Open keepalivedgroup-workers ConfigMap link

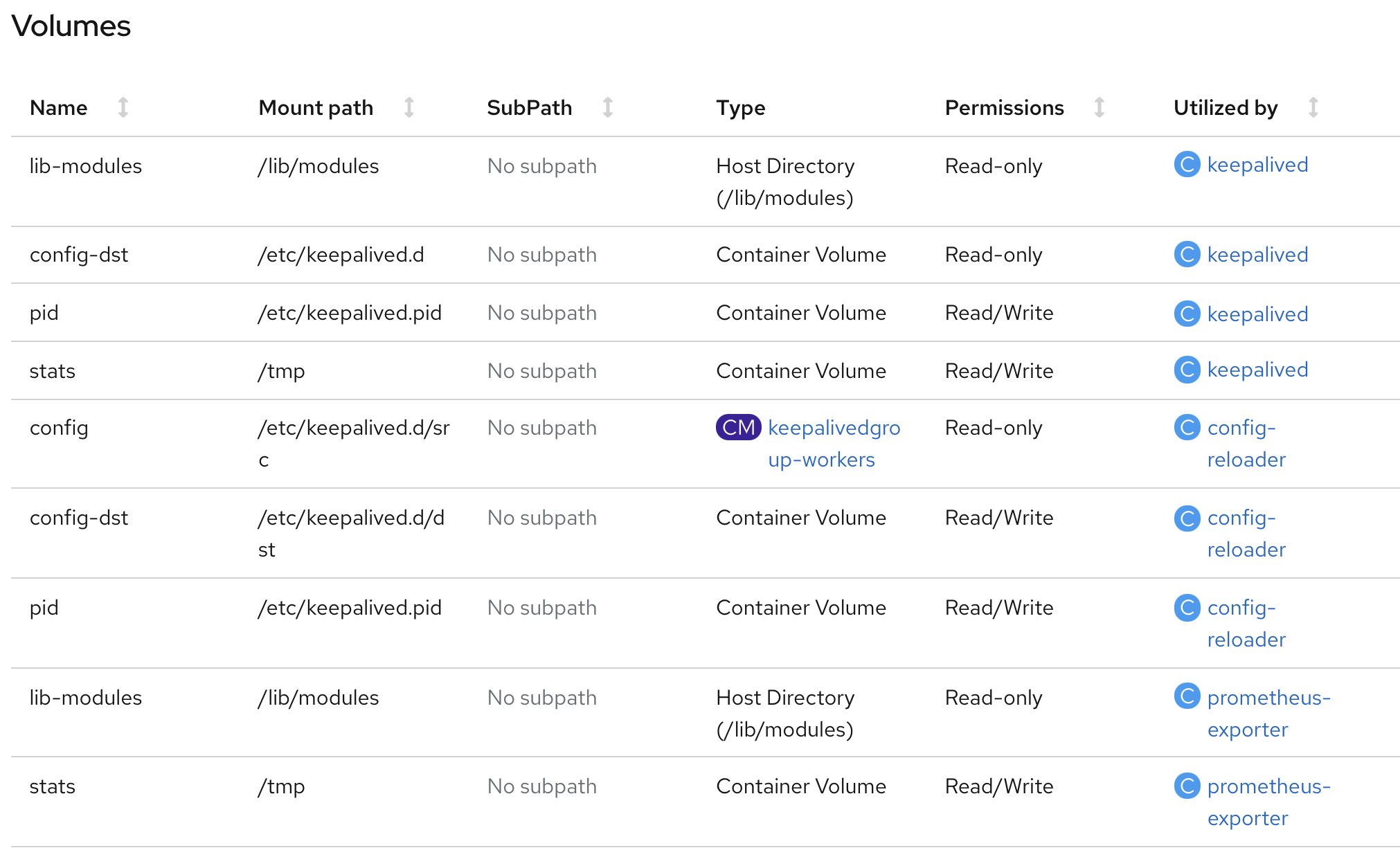pos(834,429)
